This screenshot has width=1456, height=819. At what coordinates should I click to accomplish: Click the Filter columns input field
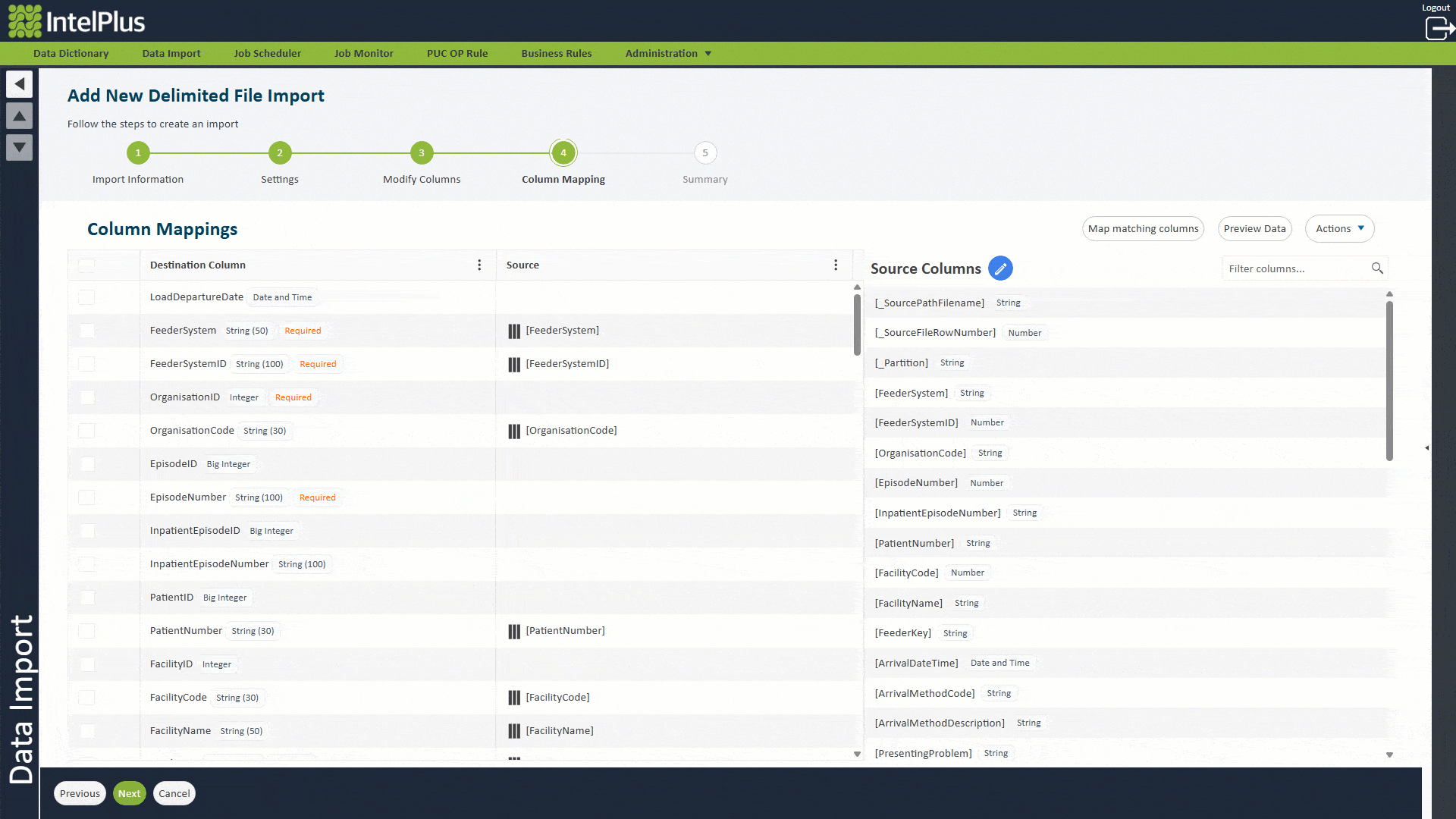(1295, 268)
